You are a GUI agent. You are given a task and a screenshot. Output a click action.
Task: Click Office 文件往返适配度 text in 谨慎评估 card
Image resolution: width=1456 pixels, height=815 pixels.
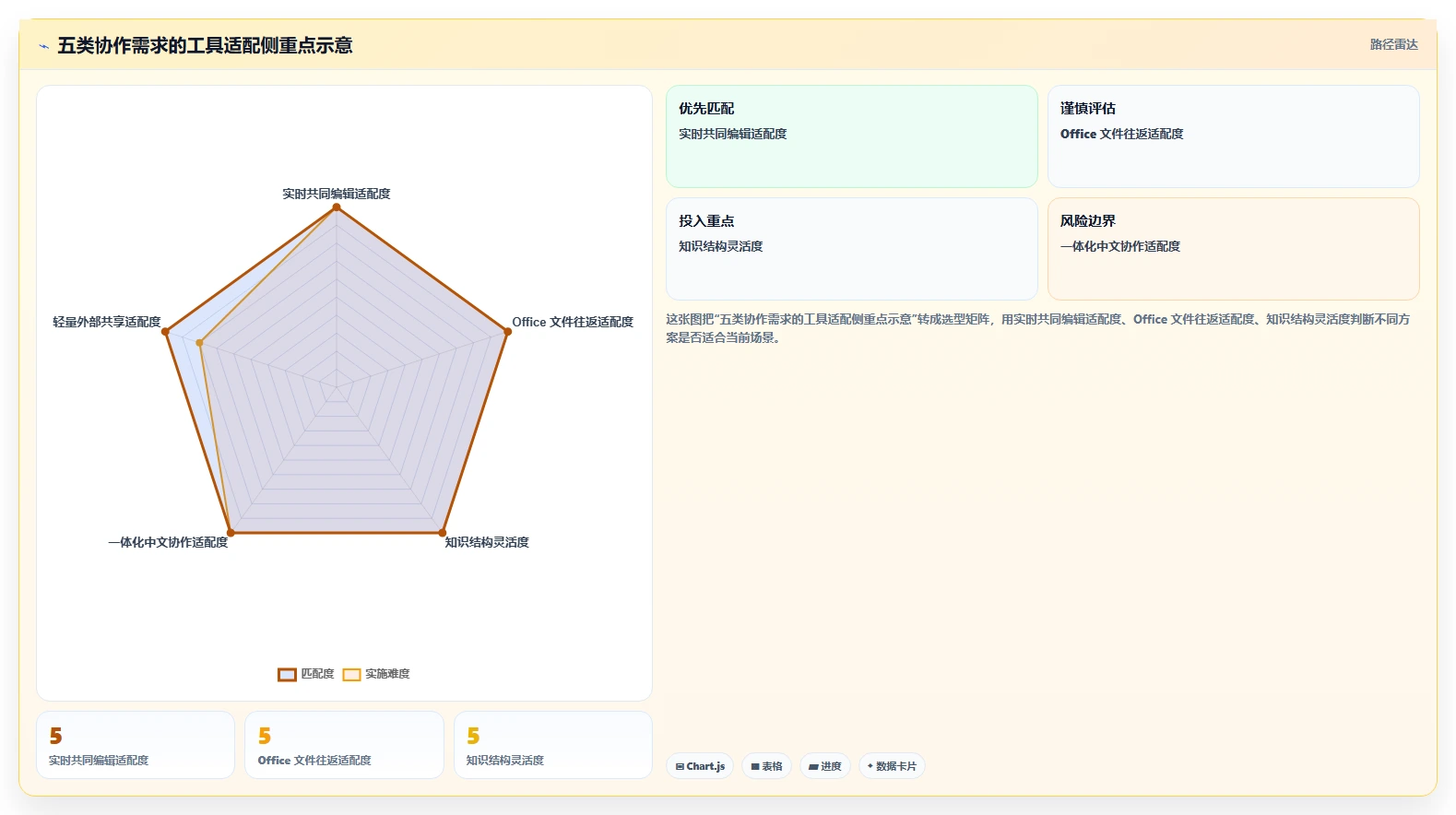[1121, 134]
